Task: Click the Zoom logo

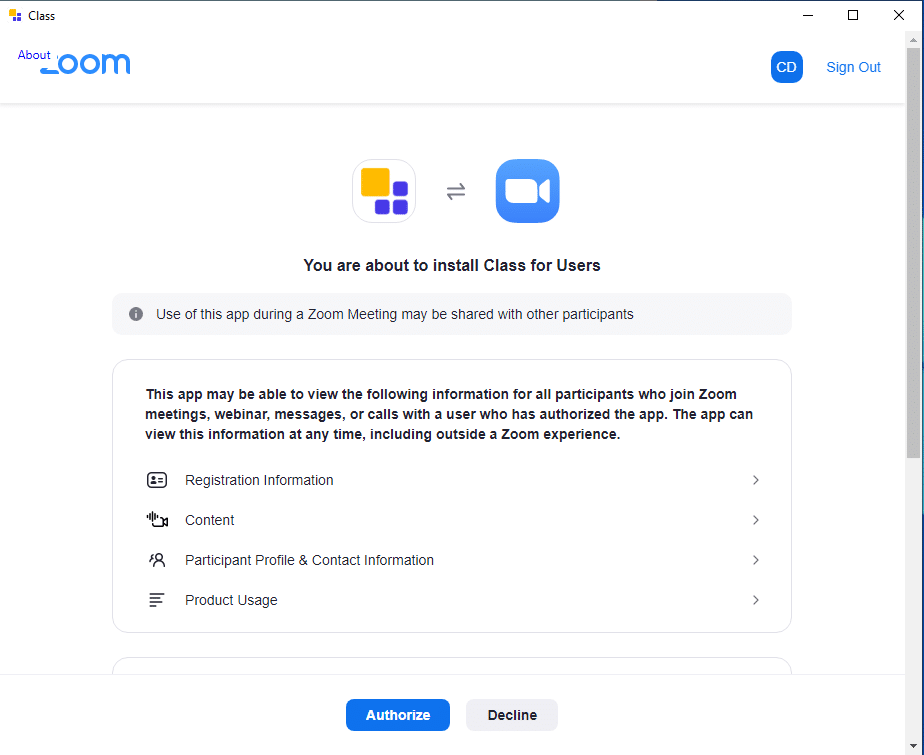Action: click(85, 64)
